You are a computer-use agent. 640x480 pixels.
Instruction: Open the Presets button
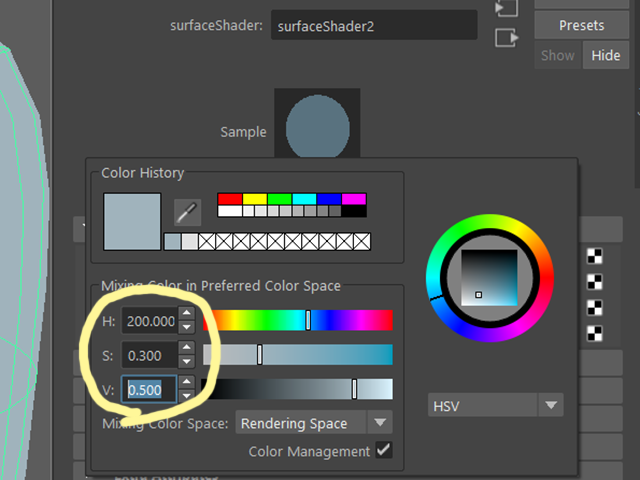point(581,25)
